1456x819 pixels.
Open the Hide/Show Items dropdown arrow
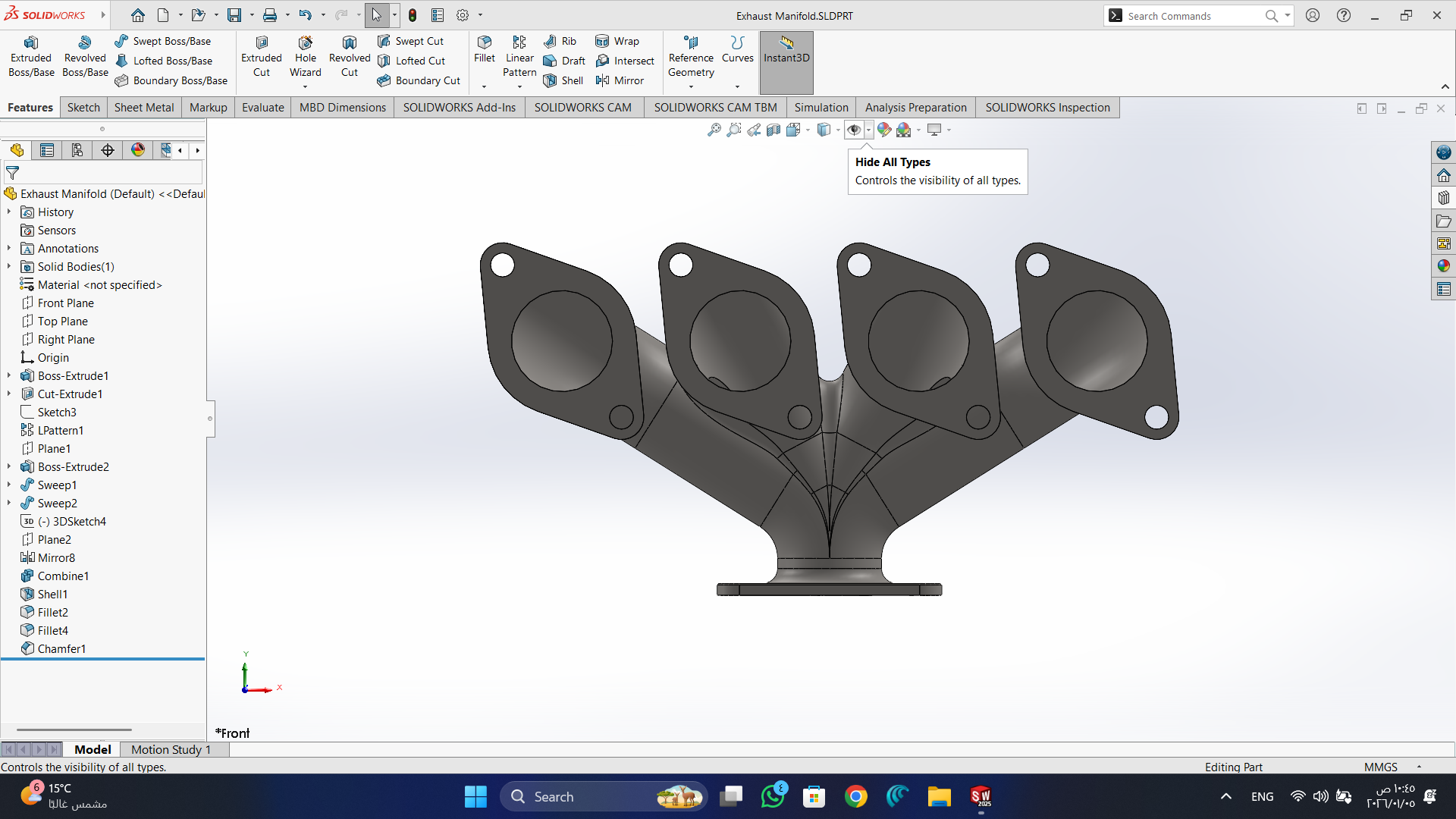click(x=869, y=130)
